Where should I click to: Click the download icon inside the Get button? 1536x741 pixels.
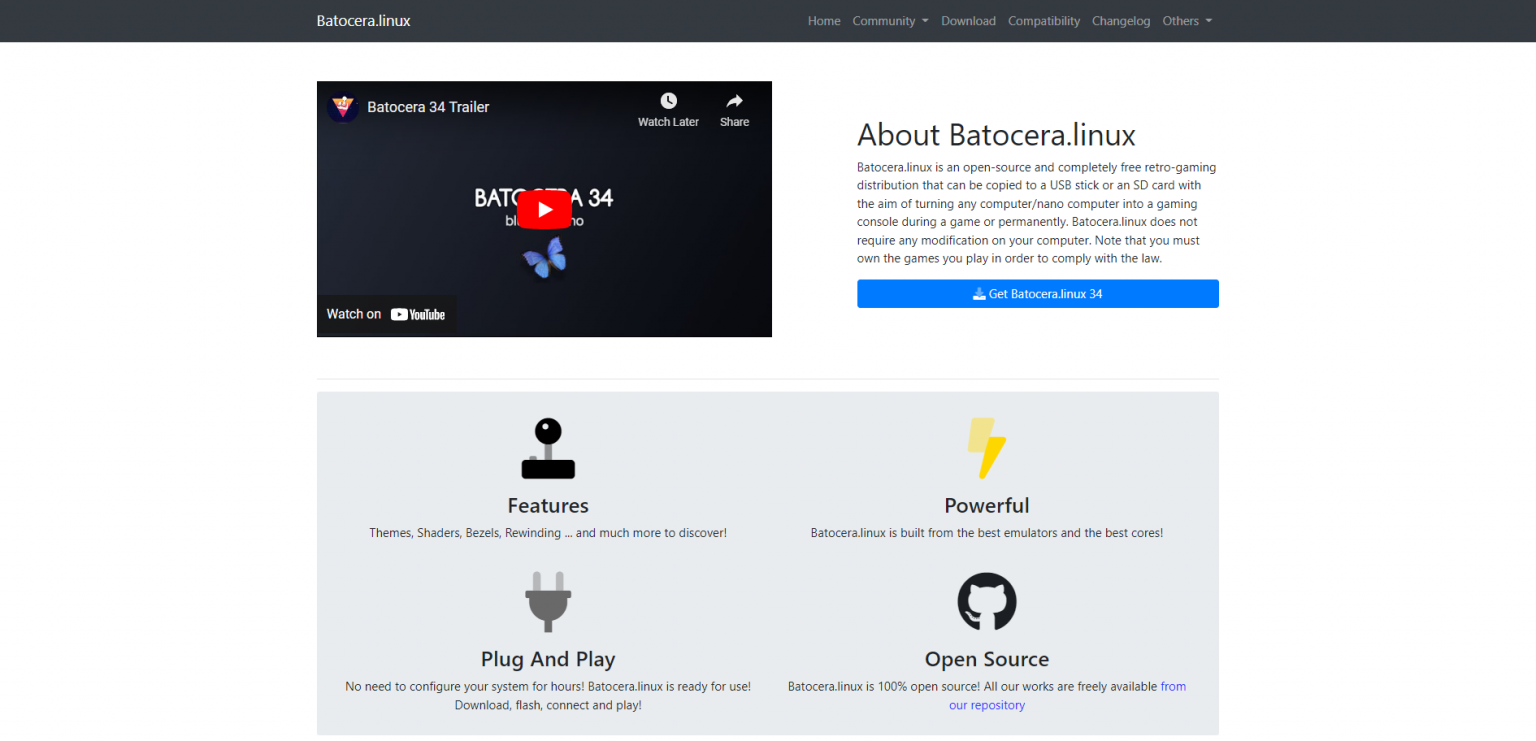point(978,293)
